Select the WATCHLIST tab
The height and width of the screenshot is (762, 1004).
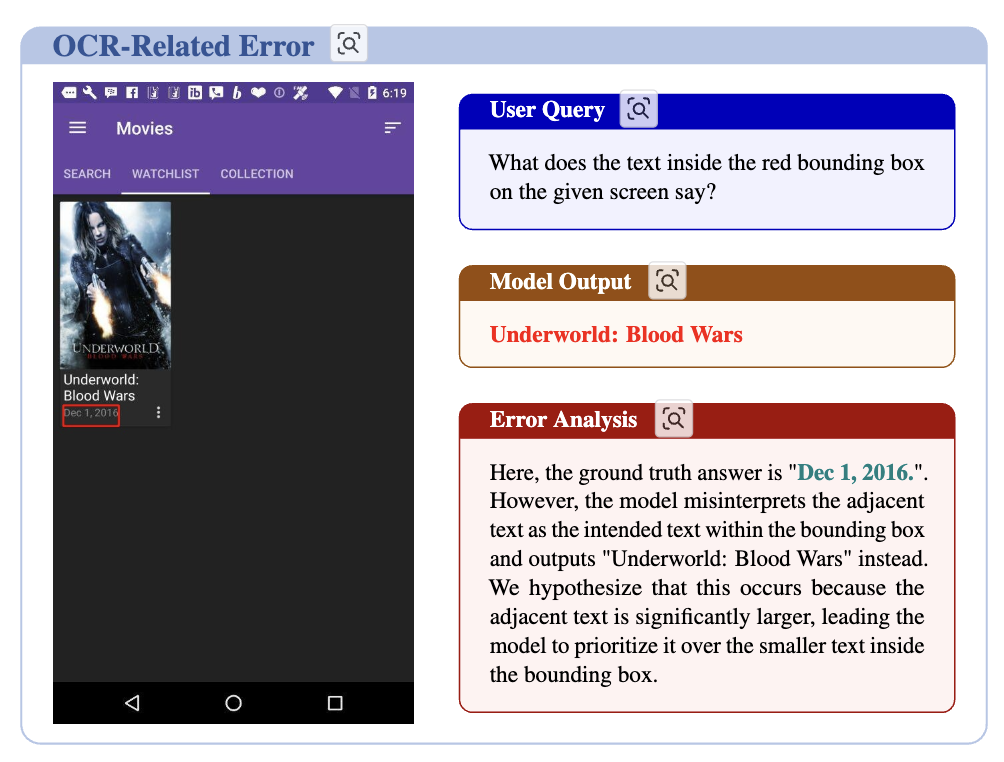[165, 174]
